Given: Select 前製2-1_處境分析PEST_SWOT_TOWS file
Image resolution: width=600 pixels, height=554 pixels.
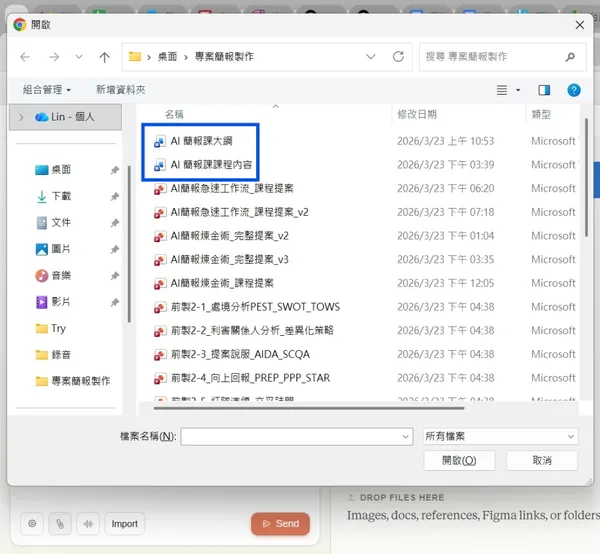Looking at the screenshot, I should 255,307.
